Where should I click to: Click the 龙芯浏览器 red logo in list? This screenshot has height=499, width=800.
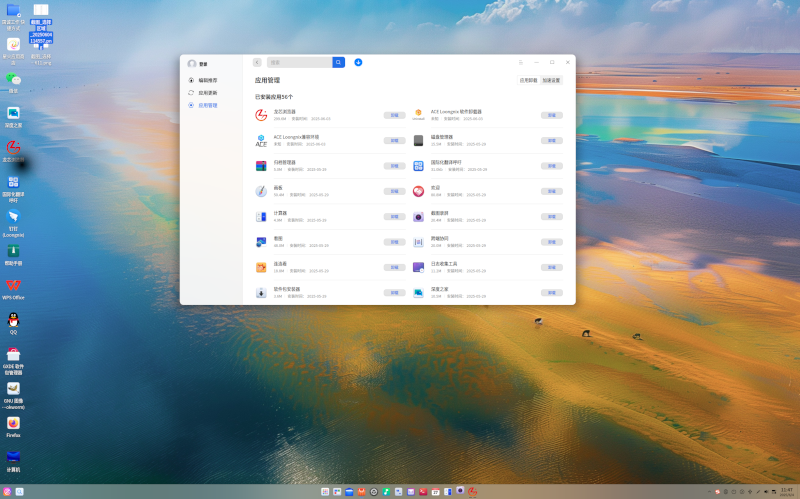(261, 115)
